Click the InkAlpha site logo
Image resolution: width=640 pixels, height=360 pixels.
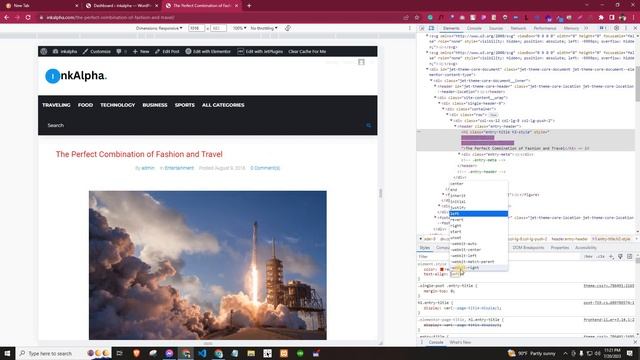(76, 76)
